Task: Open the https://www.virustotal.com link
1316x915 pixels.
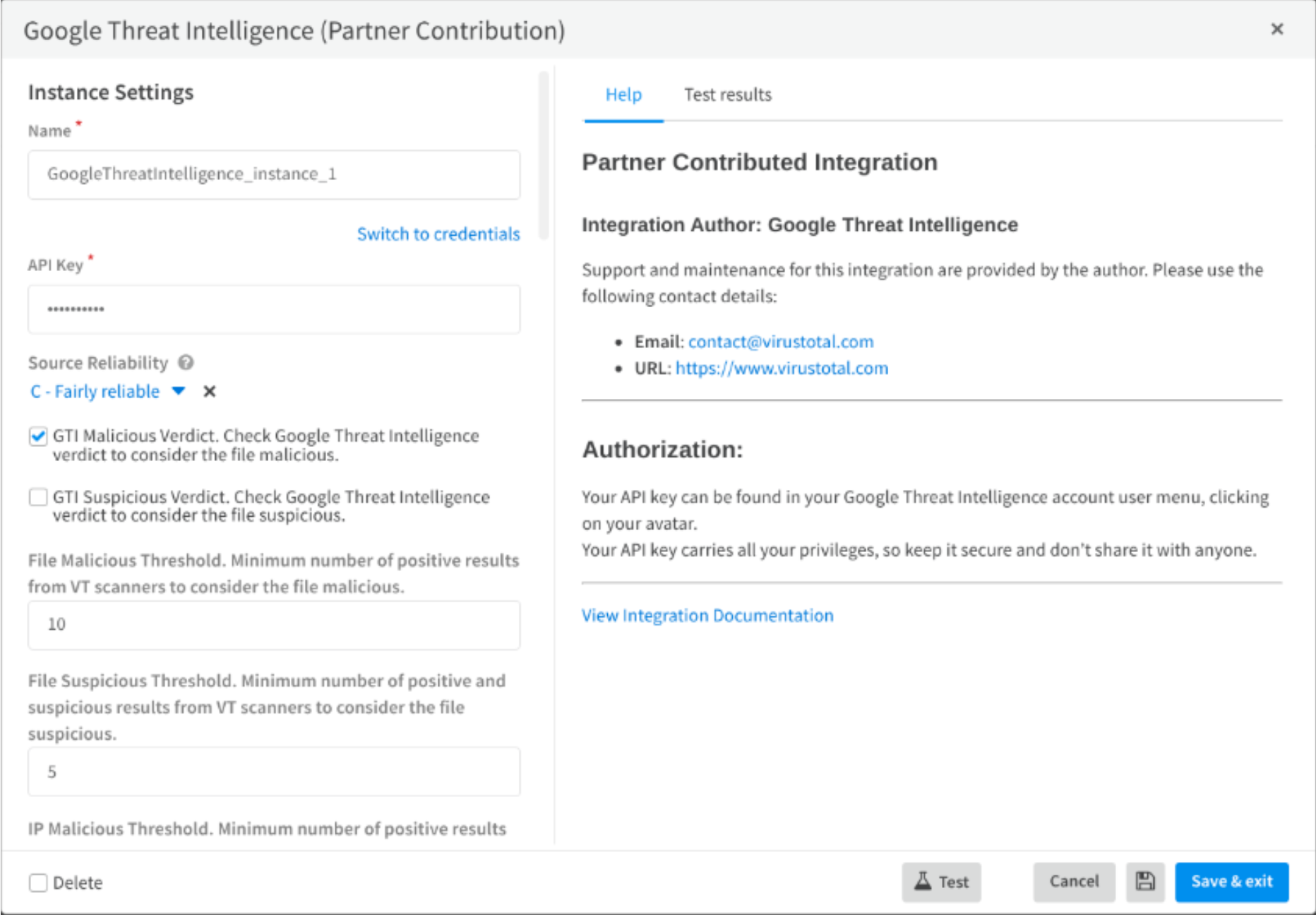Action: click(782, 369)
